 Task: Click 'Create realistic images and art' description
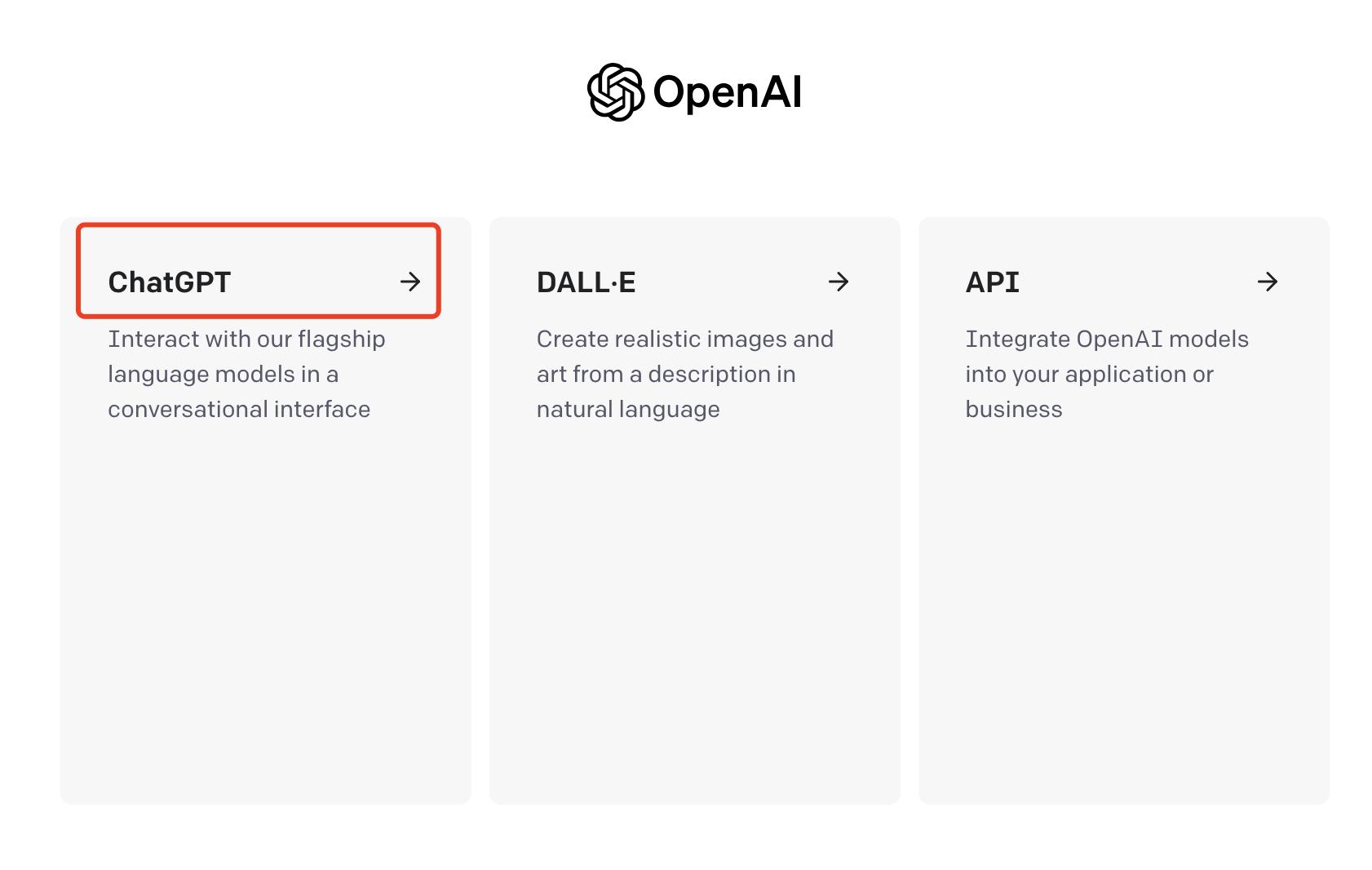pos(685,374)
